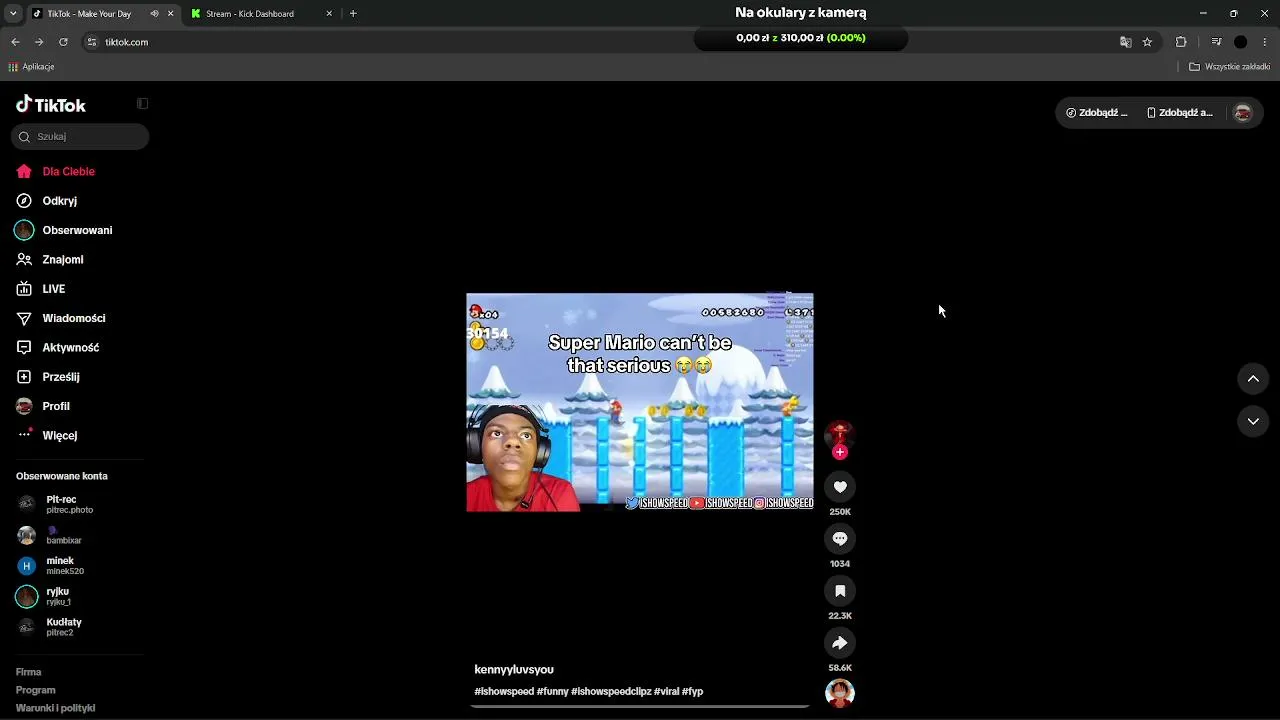Image resolution: width=1280 pixels, height=720 pixels.
Task: Open bambixar followed account
Action: pyautogui.click(x=80, y=535)
